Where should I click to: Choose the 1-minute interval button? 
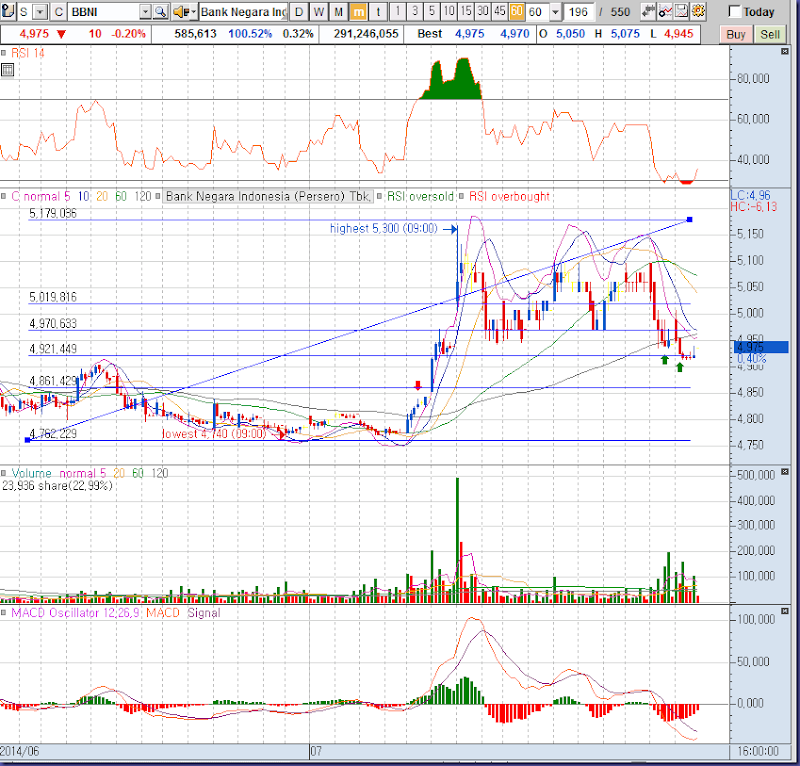397,11
